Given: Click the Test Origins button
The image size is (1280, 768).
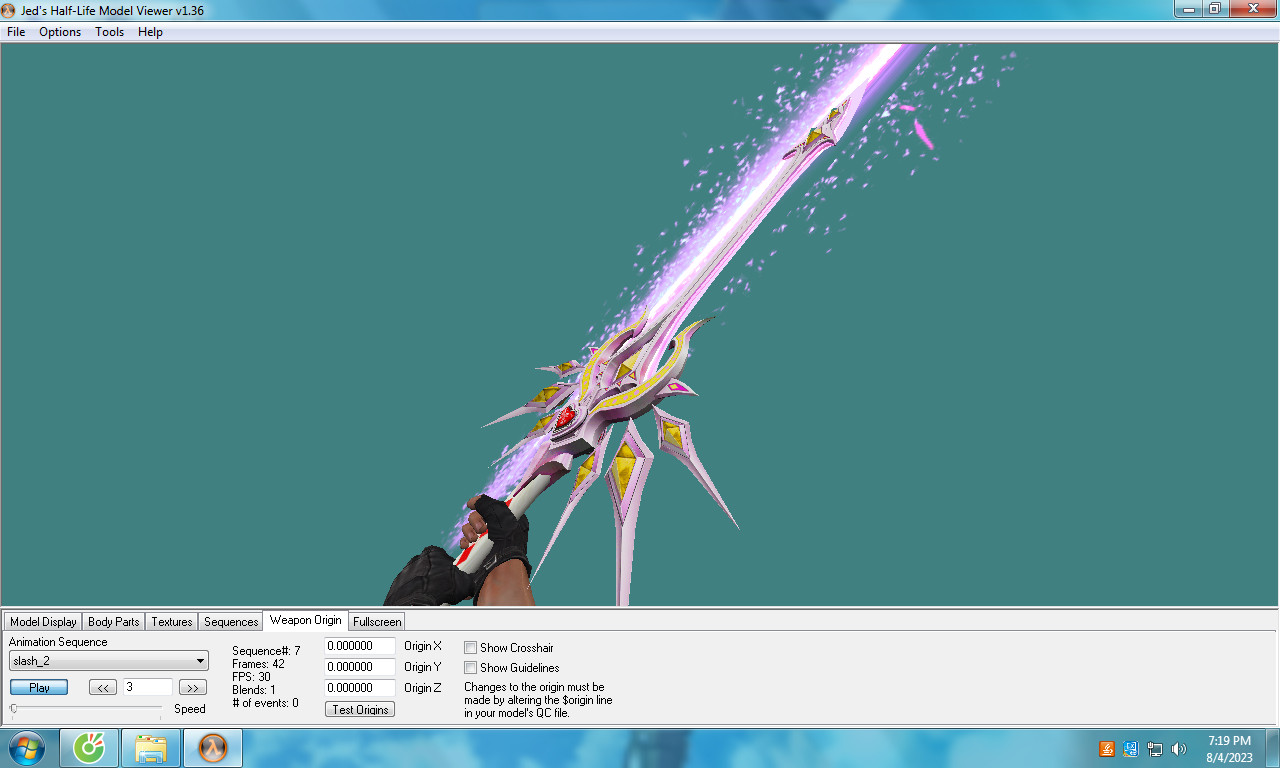Looking at the screenshot, I should tap(359, 709).
